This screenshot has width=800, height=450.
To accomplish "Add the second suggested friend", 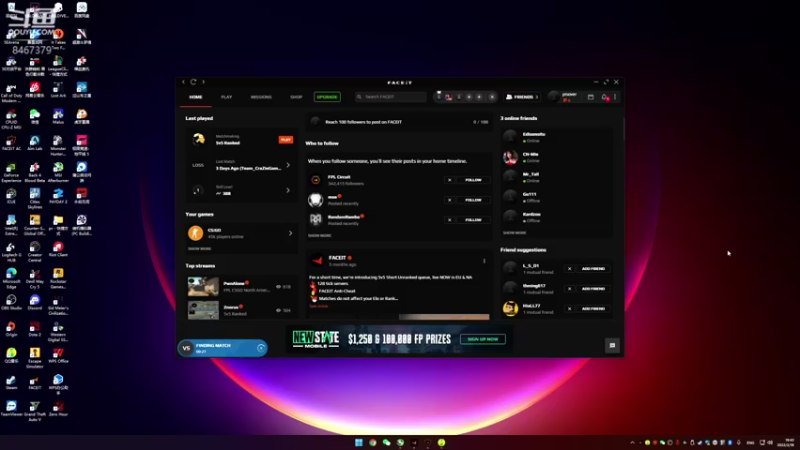I will point(593,289).
